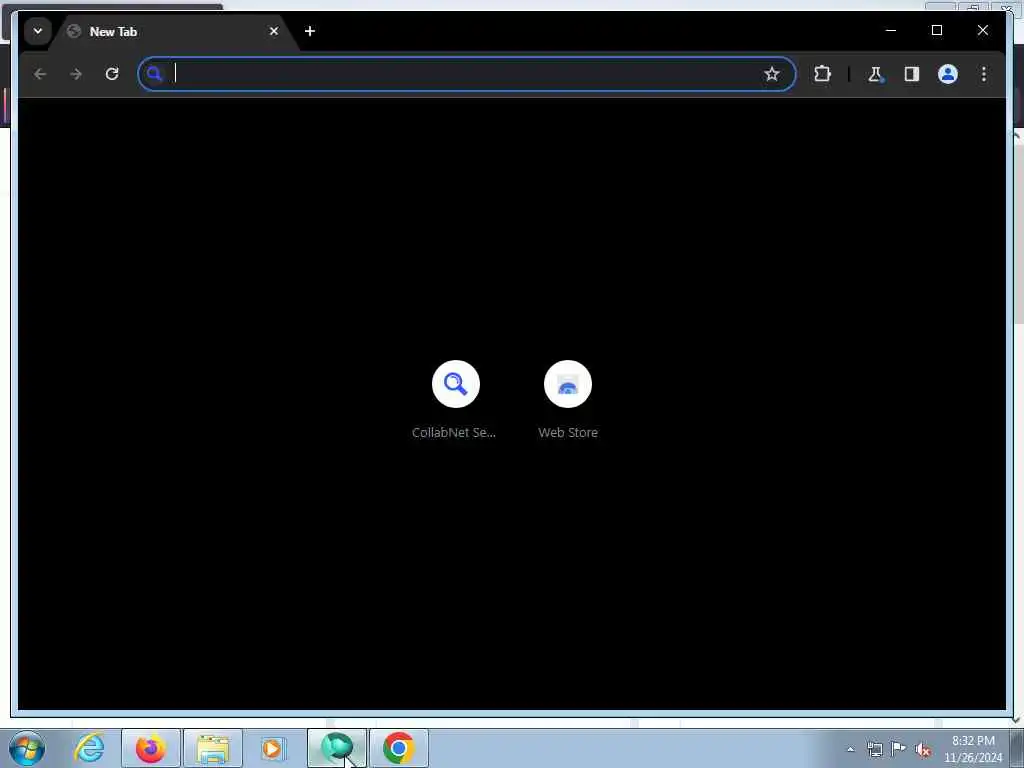Open the network tray icon
The image size is (1024, 768).
pyautogui.click(x=874, y=749)
